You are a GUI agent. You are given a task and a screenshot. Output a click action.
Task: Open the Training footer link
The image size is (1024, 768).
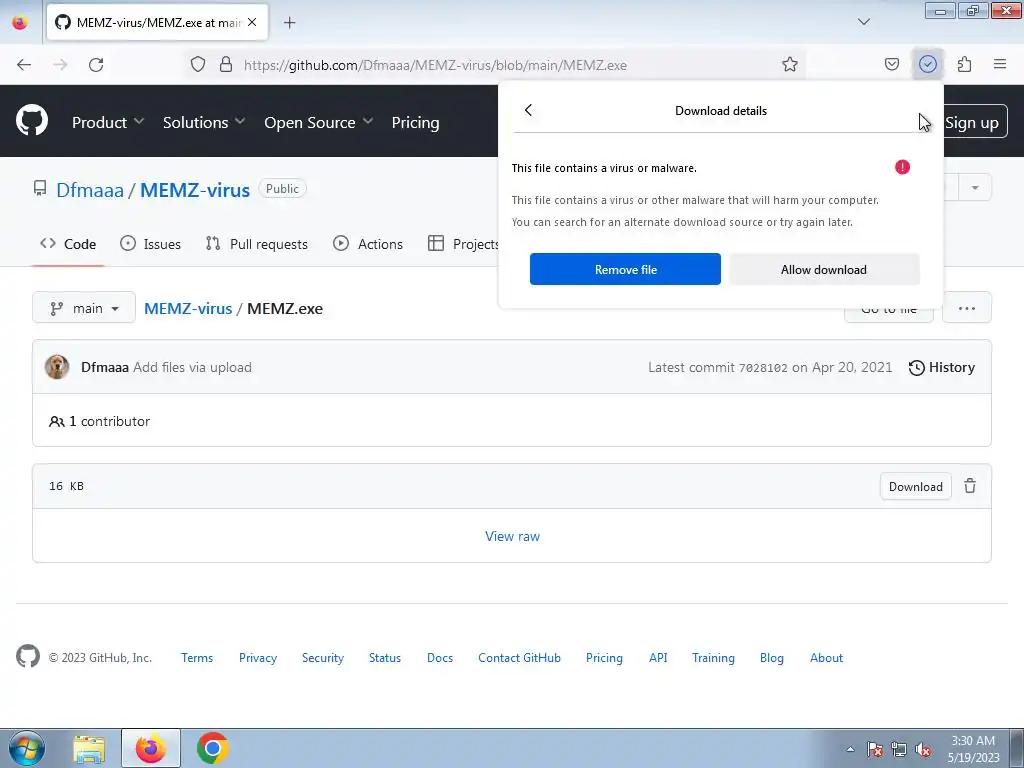pyautogui.click(x=713, y=658)
